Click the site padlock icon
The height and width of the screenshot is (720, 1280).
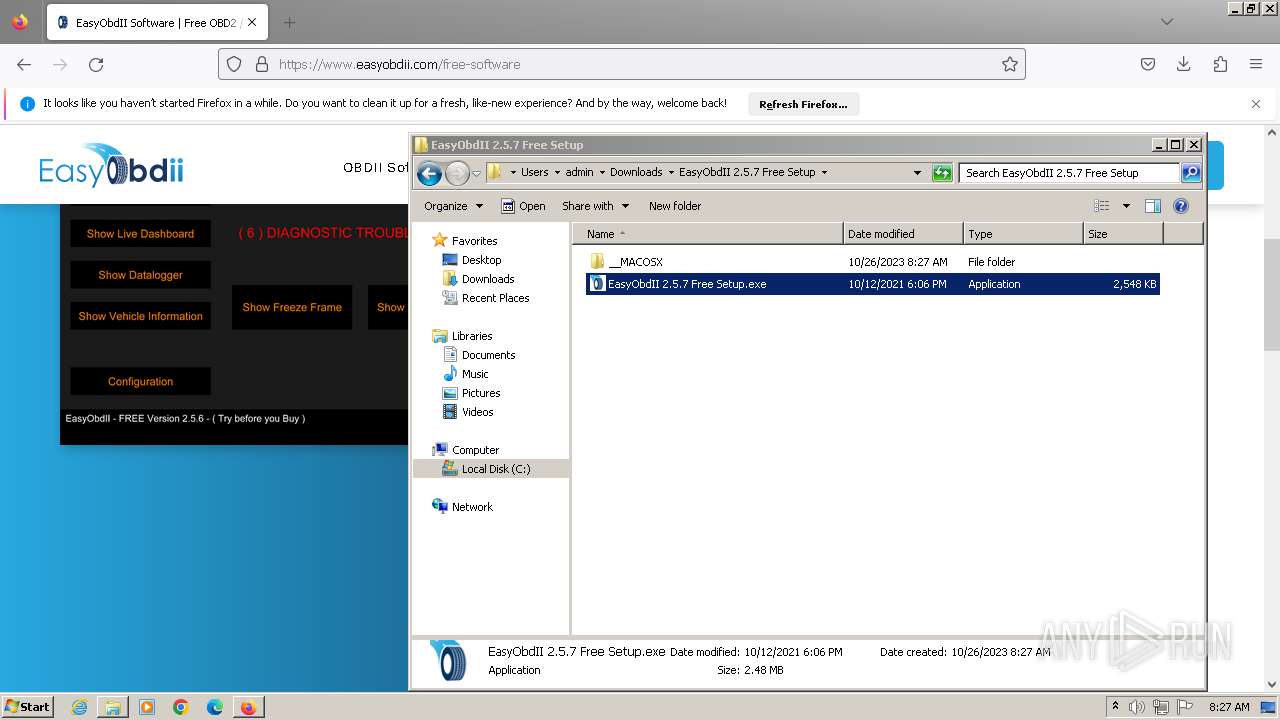262,64
